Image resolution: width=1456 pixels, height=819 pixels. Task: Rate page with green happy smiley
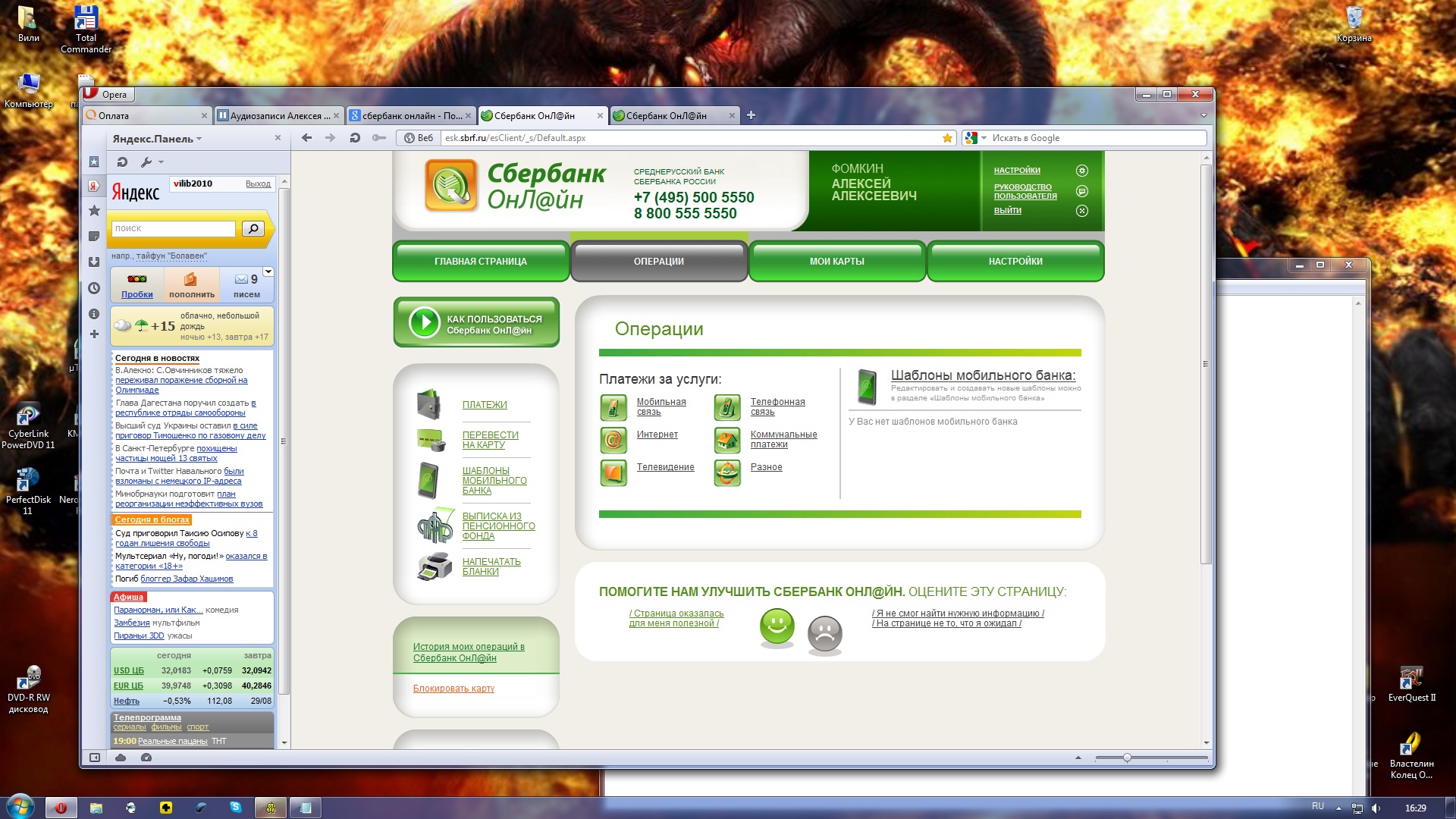tap(777, 627)
